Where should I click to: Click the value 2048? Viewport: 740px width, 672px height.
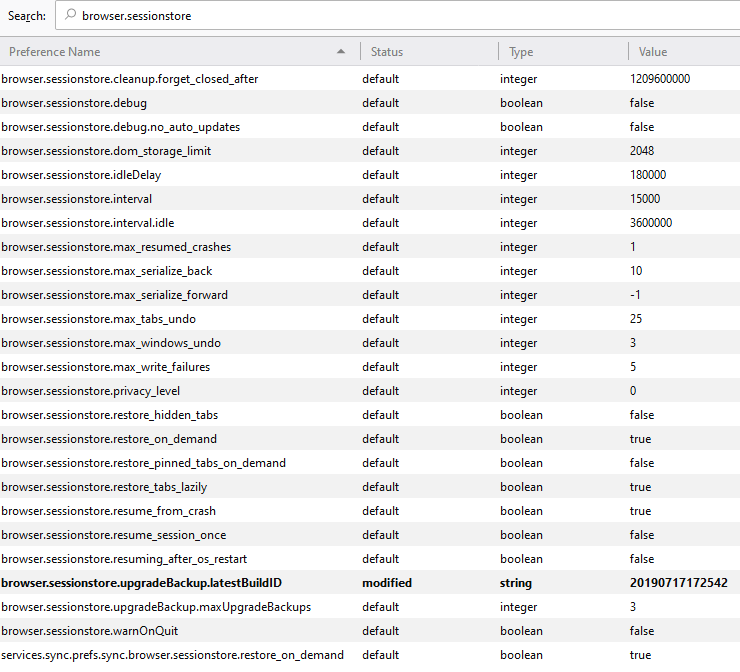642,151
